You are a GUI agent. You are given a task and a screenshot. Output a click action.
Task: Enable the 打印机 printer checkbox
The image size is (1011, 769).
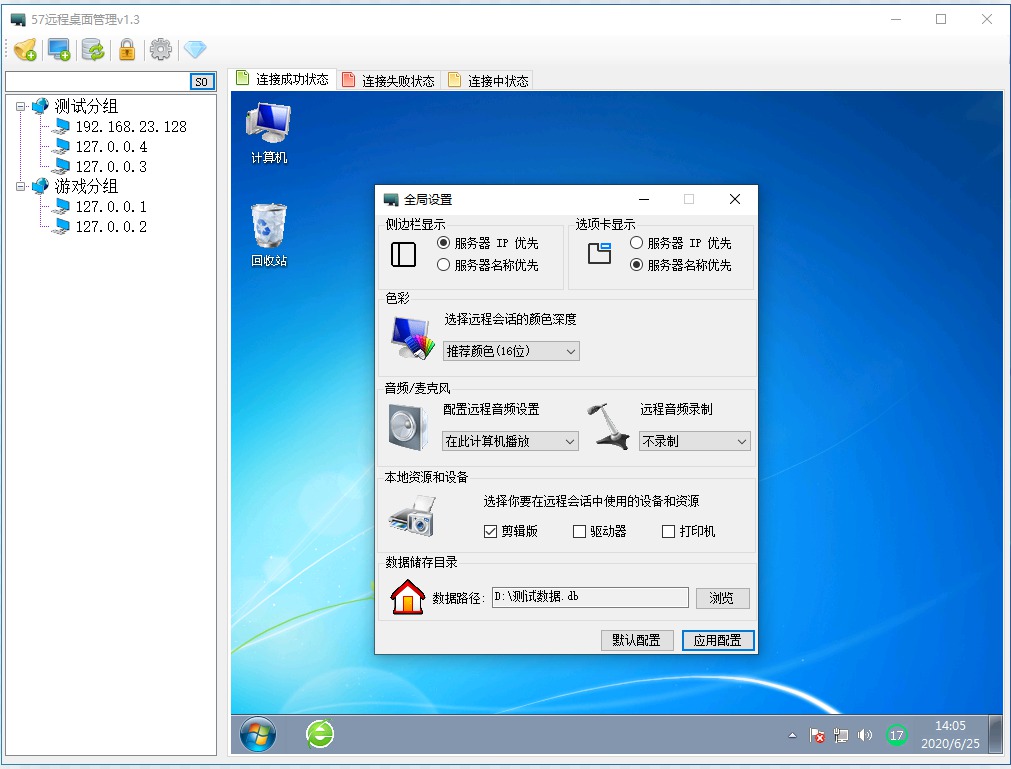669,531
